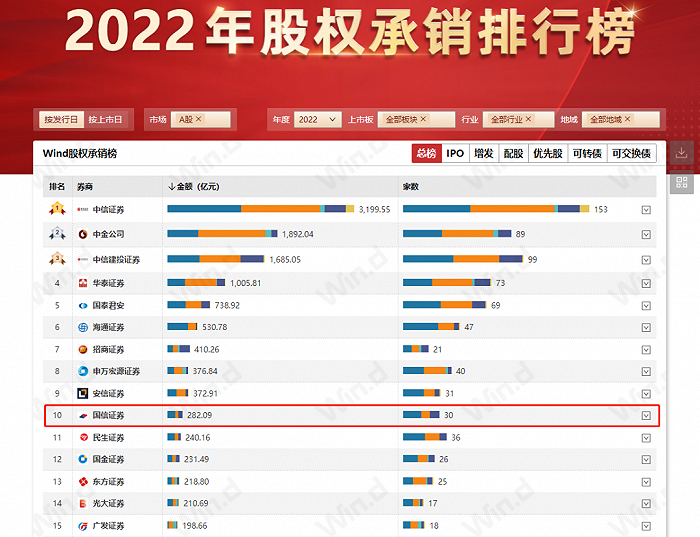Click the 东方证券 logo icon
The image size is (700, 537).
[x=83, y=481]
